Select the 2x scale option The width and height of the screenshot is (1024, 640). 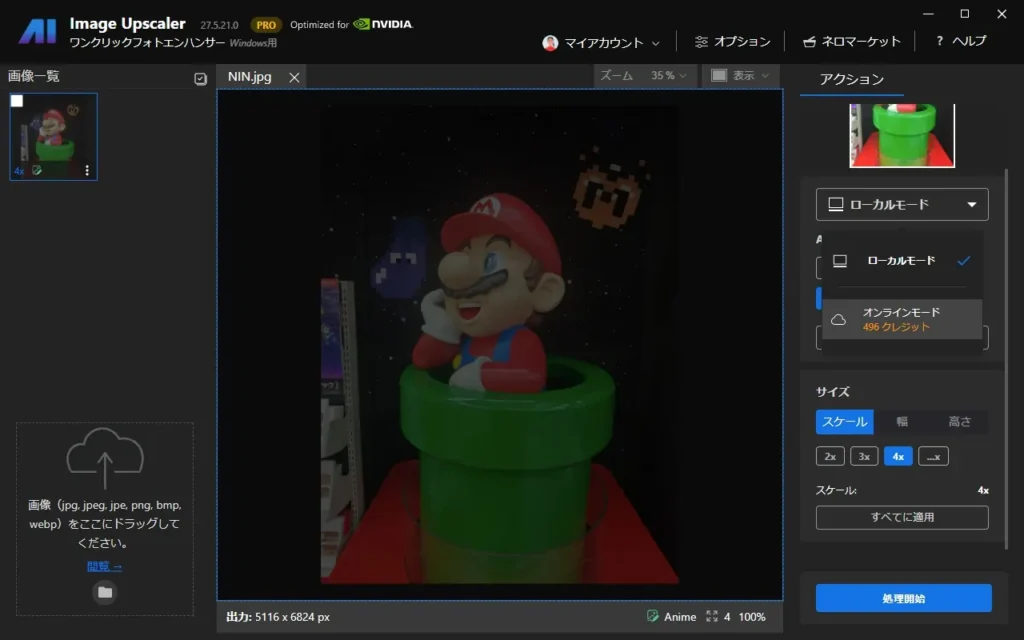point(830,456)
